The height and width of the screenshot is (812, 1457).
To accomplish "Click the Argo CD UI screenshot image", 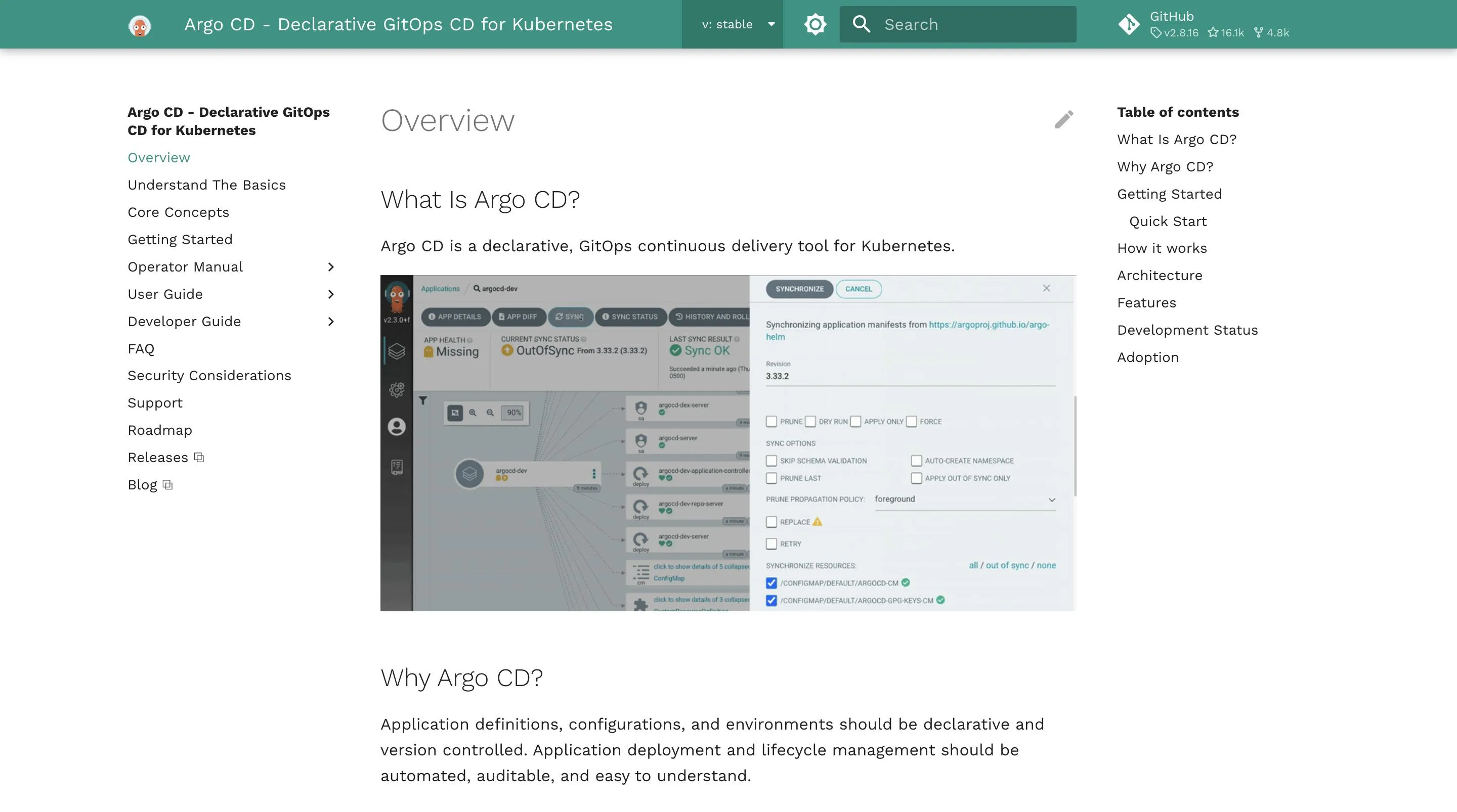I will click(727, 443).
